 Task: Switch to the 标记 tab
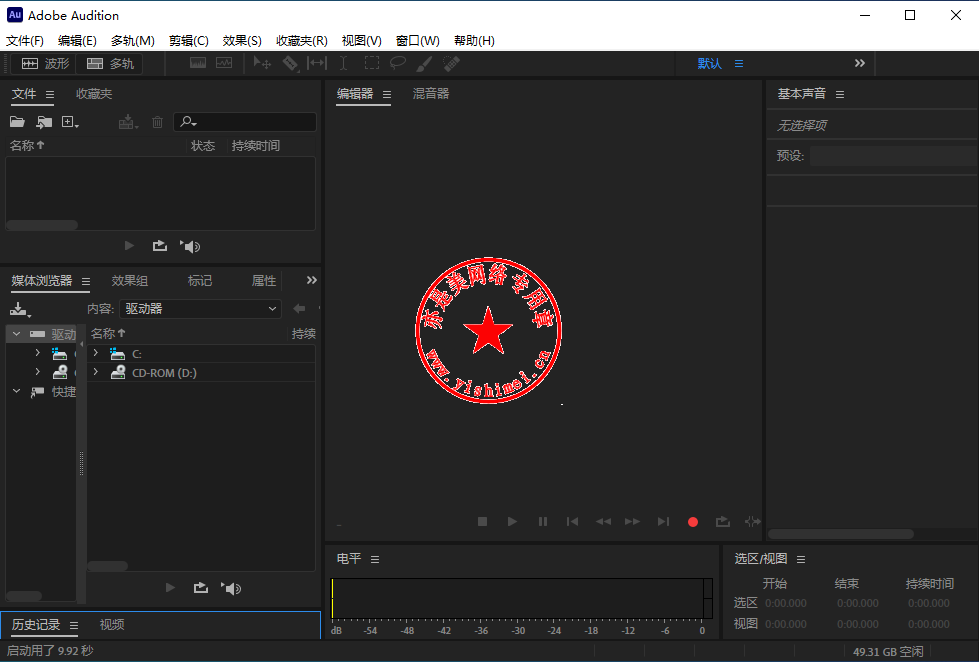[200, 280]
